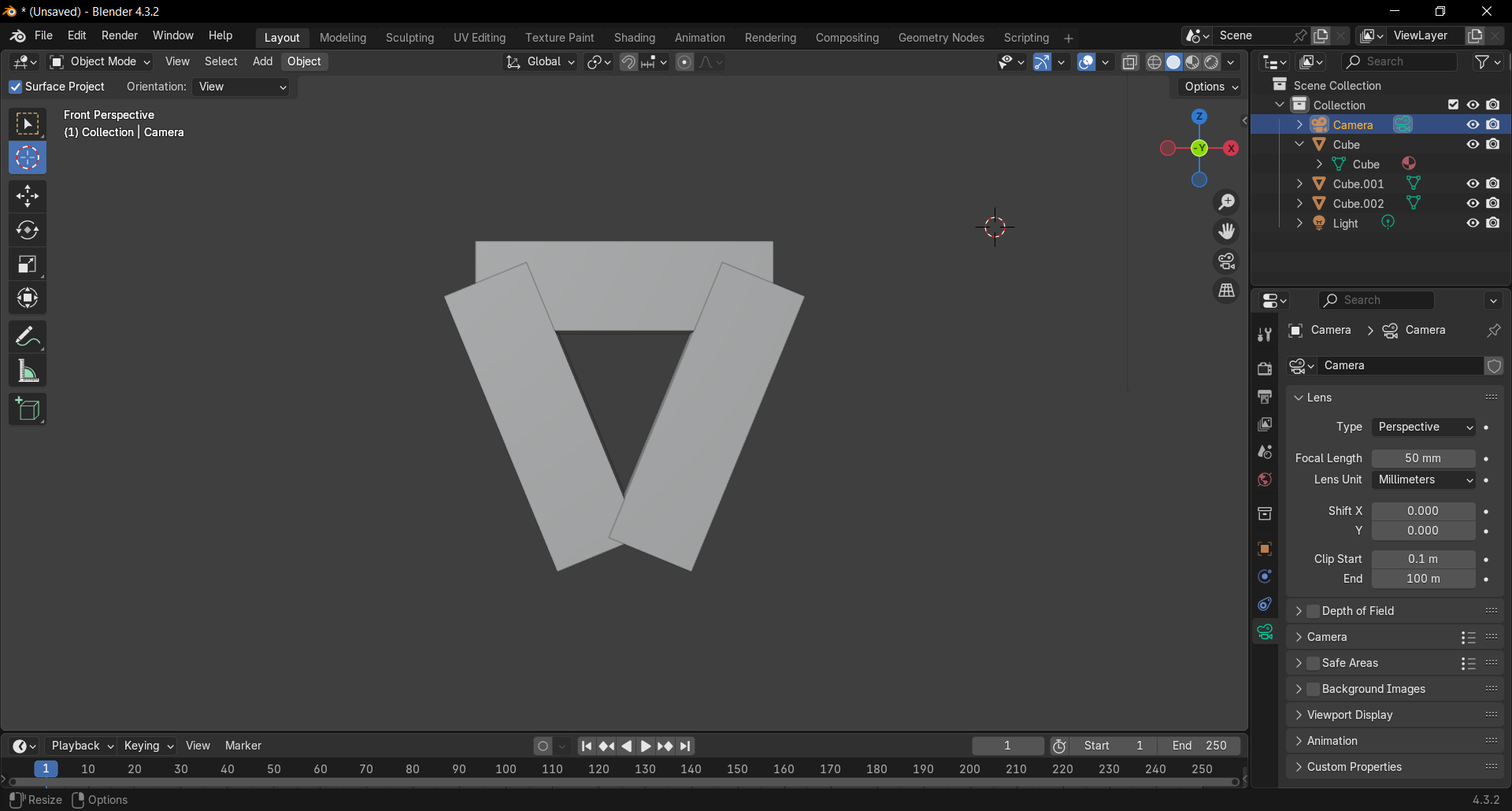Enable the Background Images checkbox
This screenshot has height=811, width=1512.
tap(1313, 689)
